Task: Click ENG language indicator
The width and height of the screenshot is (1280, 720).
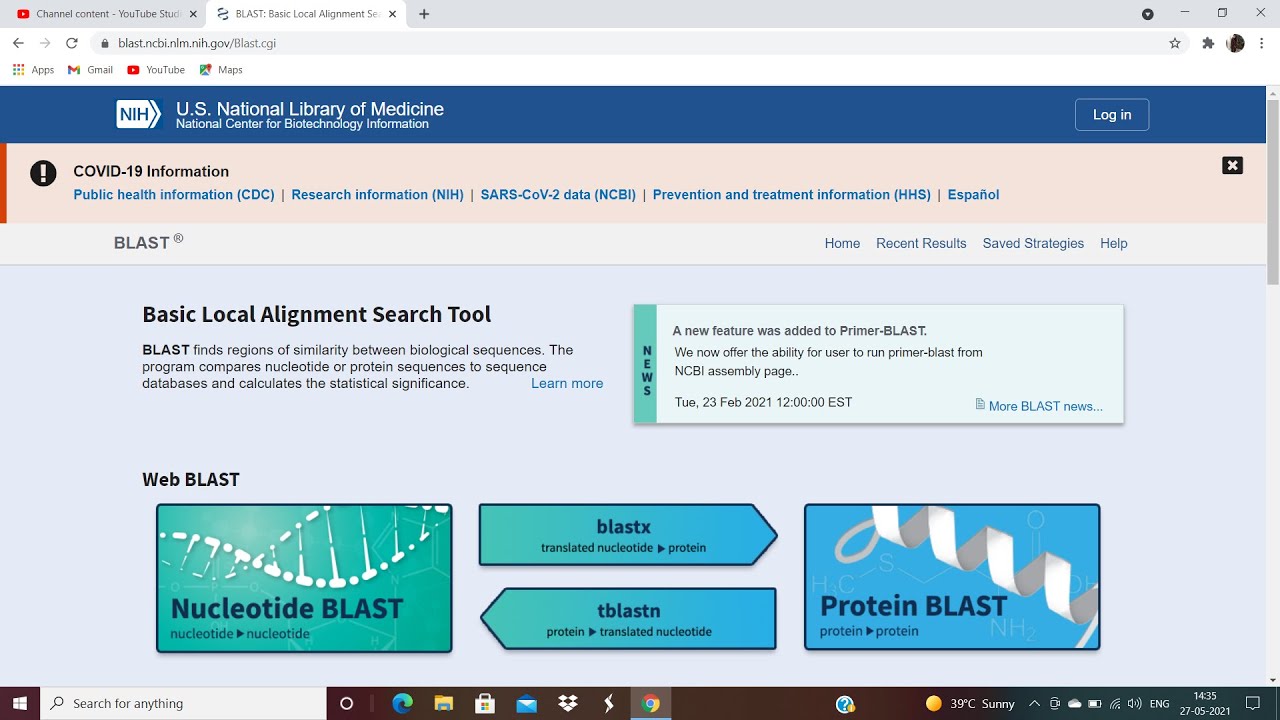Action: (1160, 704)
